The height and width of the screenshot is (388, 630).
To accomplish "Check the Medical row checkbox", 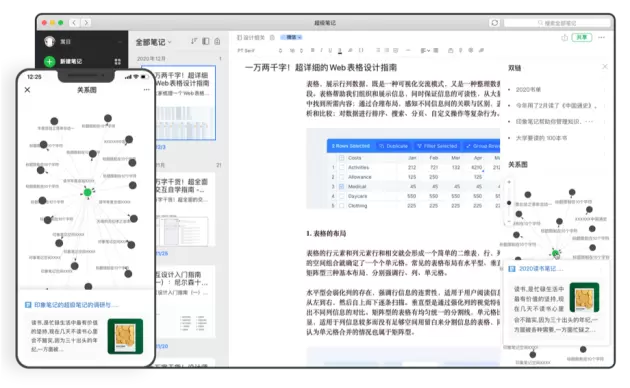I will (342, 186).
